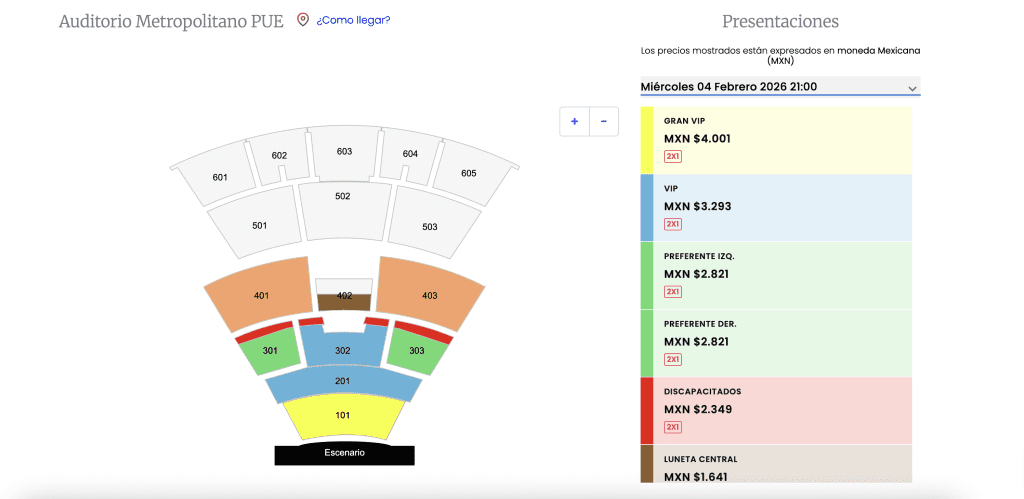This screenshot has width=1024, height=499.
Task: Click the yellow section 101 on map
Action: [x=343, y=415]
